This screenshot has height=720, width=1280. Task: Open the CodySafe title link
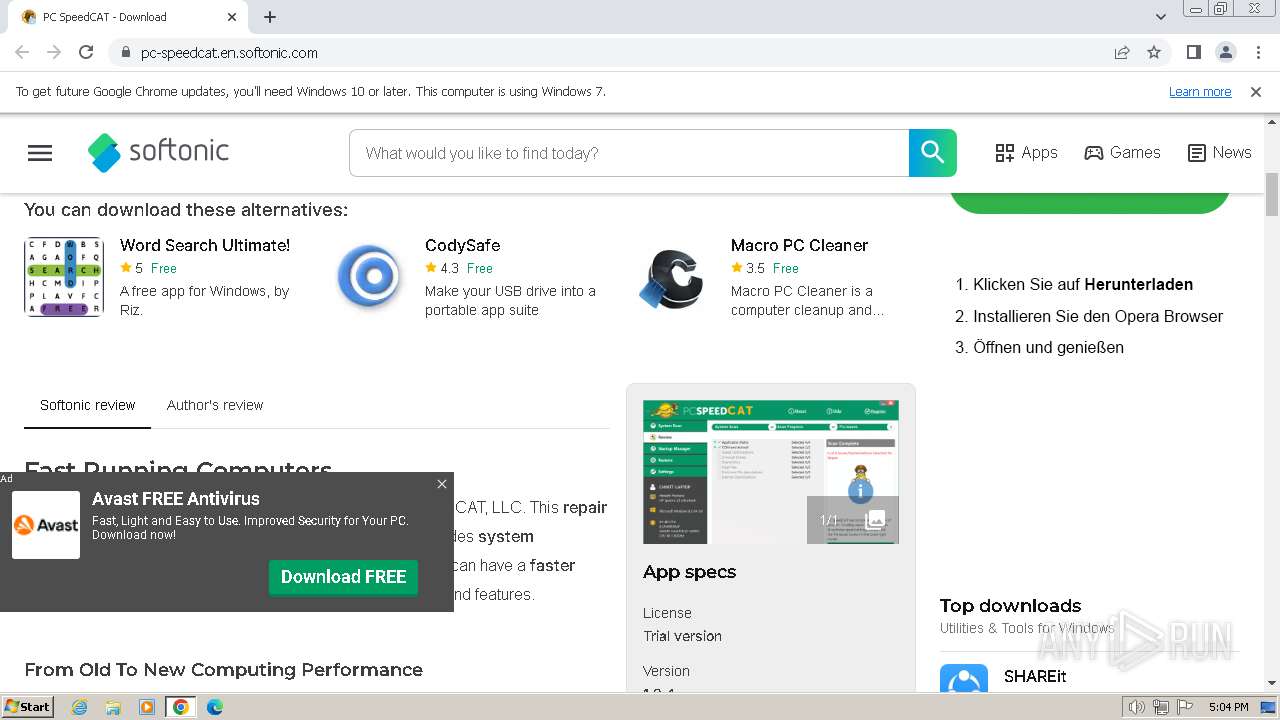click(462, 245)
